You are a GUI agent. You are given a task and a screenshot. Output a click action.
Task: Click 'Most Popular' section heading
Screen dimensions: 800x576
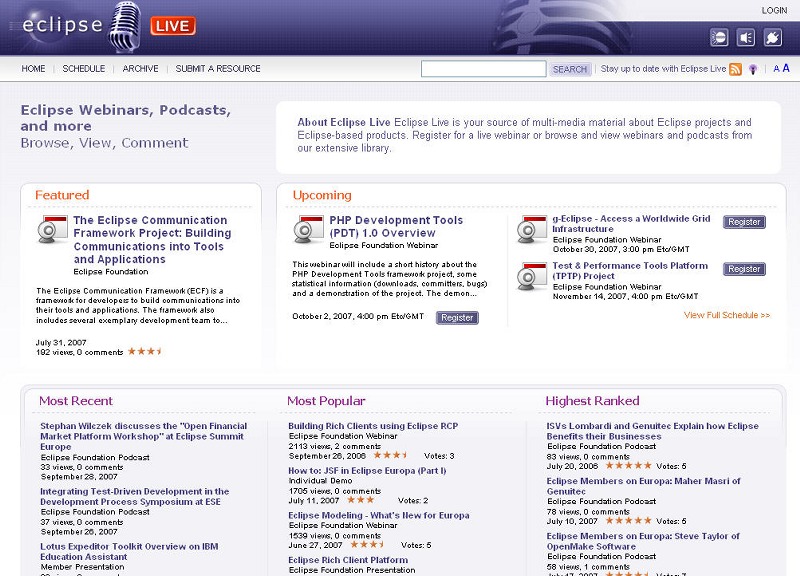(x=326, y=401)
